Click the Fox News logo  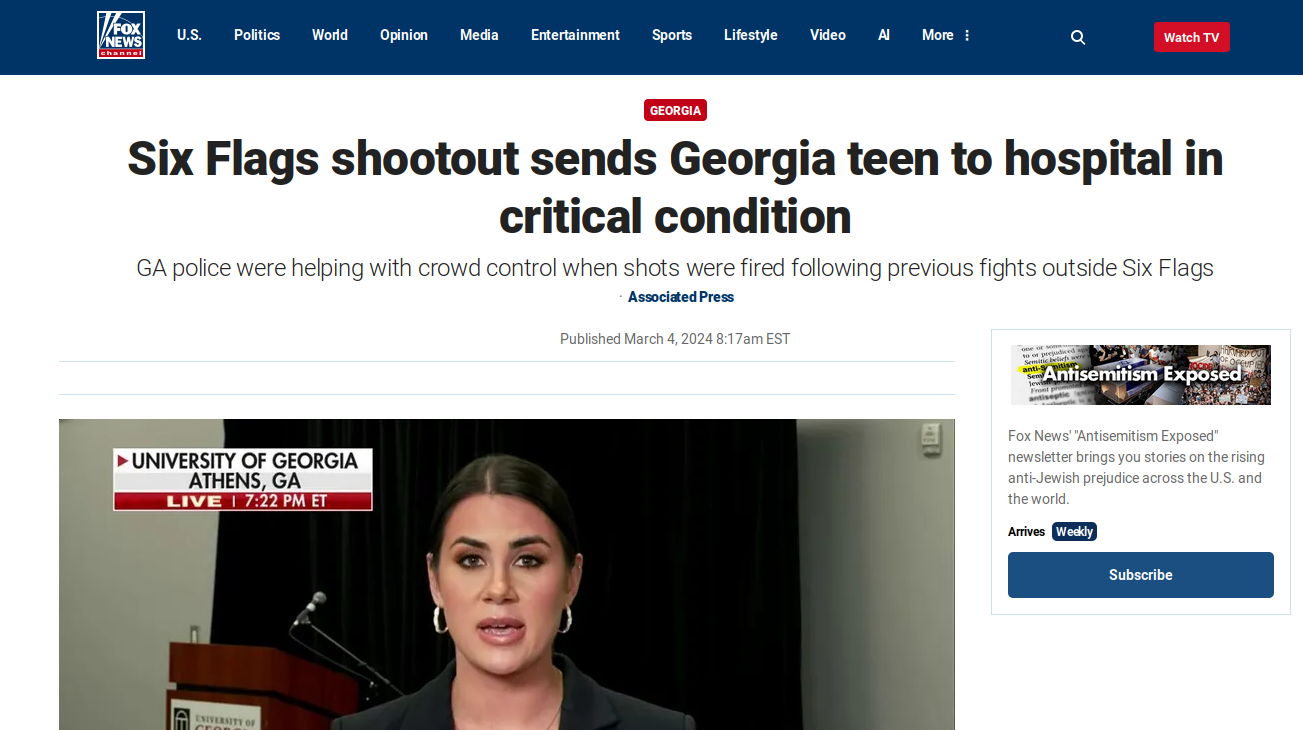[x=121, y=35]
